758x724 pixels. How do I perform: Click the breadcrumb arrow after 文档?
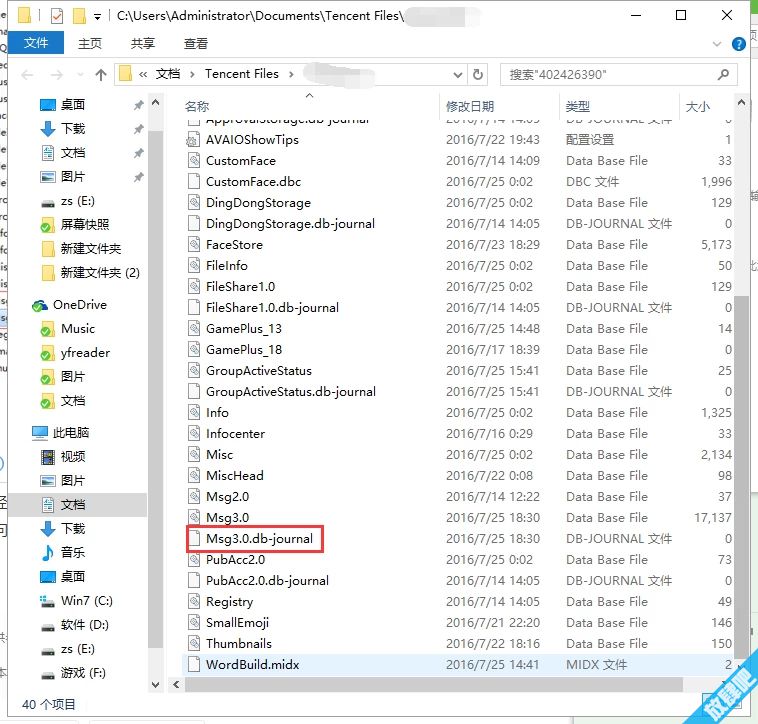click(192, 74)
